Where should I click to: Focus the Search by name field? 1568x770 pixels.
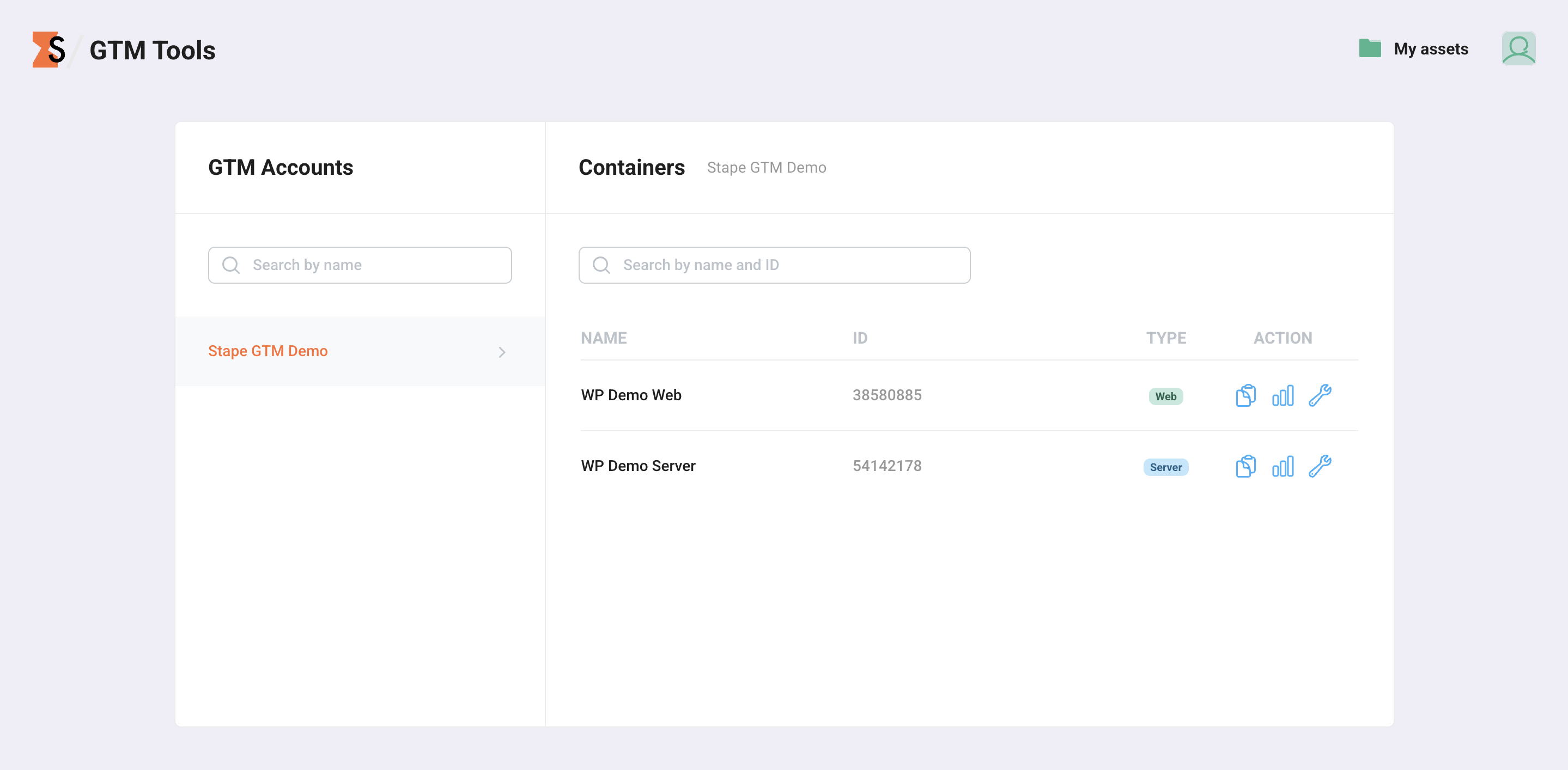pyautogui.click(x=360, y=265)
